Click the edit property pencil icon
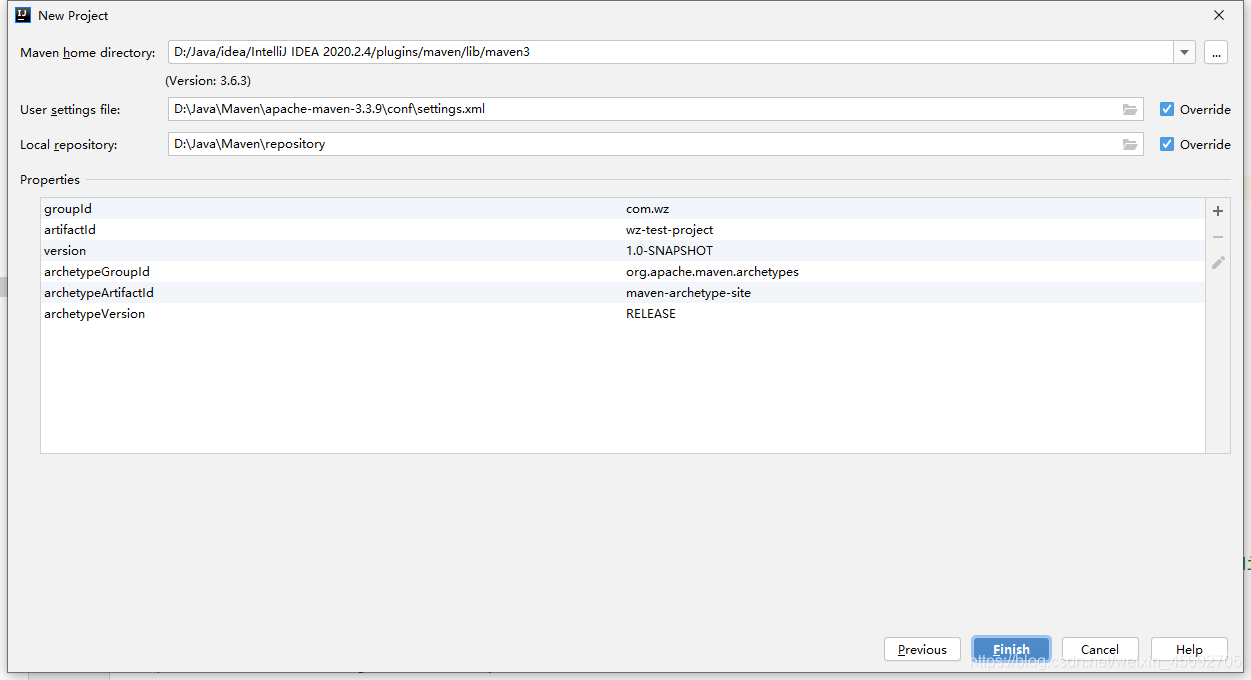This screenshot has width=1251, height=680. coord(1218,262)
